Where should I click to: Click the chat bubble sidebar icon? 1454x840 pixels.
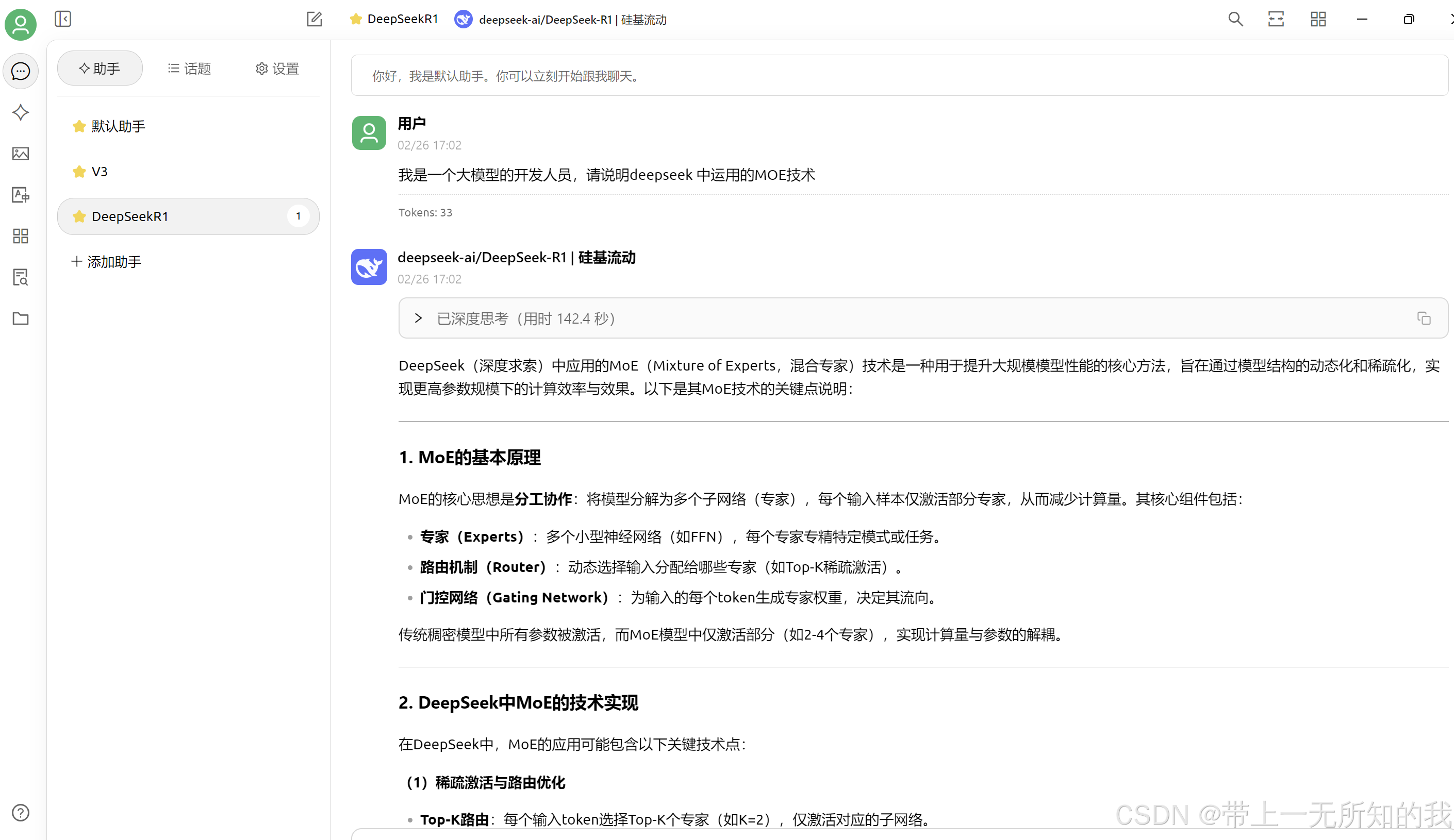tap(21, 72)
